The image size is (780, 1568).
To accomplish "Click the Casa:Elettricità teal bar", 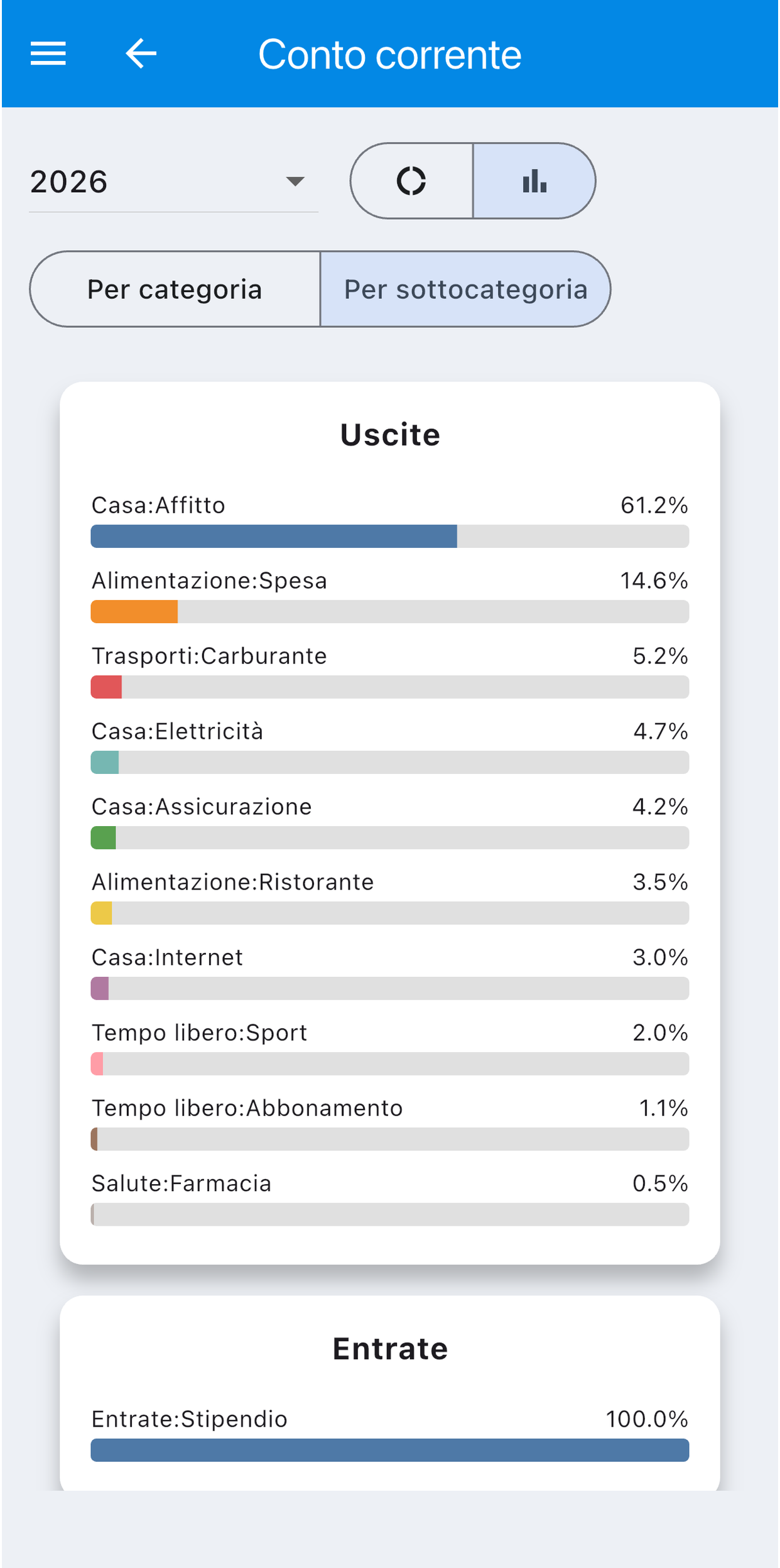I will tap(105, 762).
